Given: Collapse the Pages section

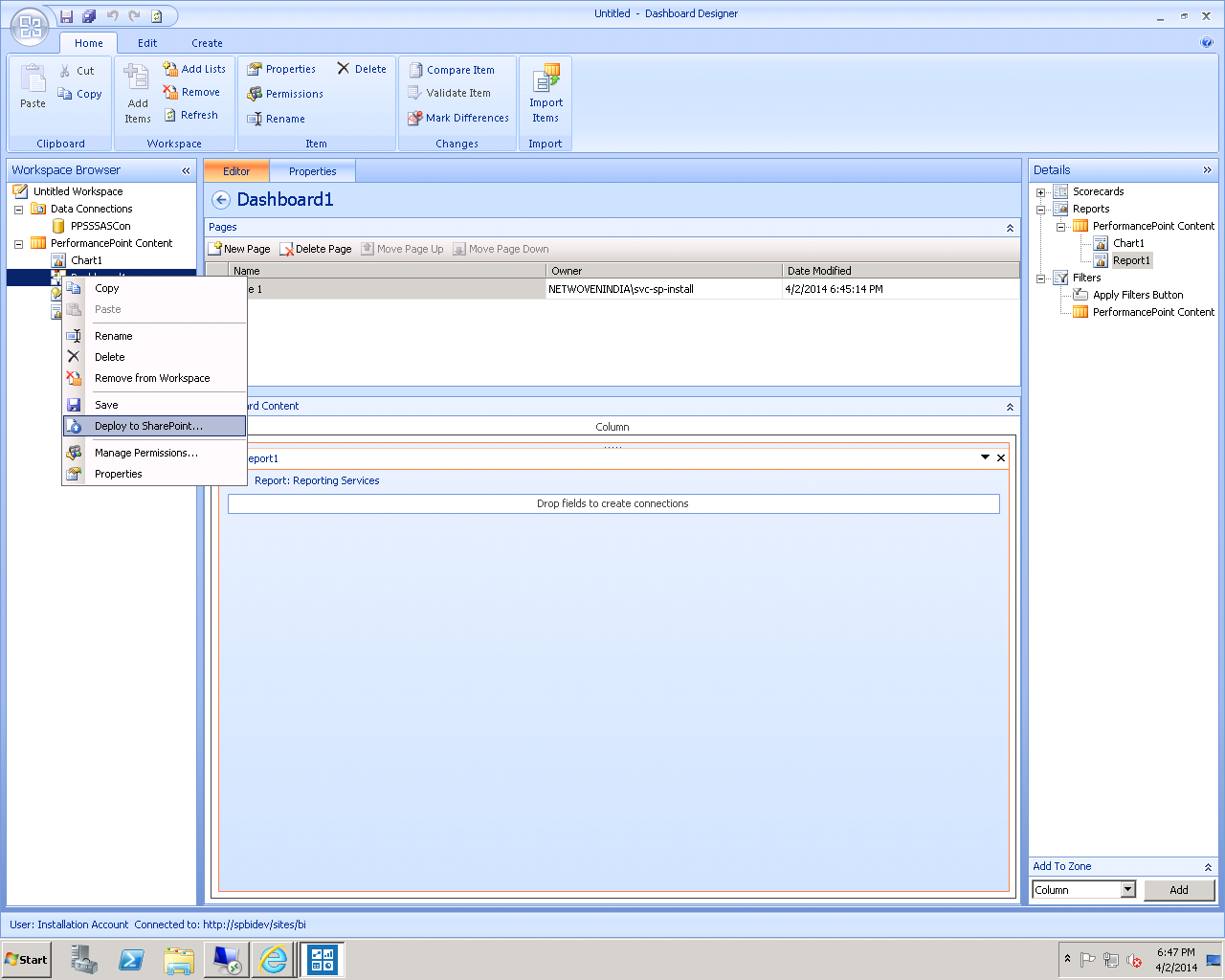Looking at the screenshot, I should (x=1010, y=227).
